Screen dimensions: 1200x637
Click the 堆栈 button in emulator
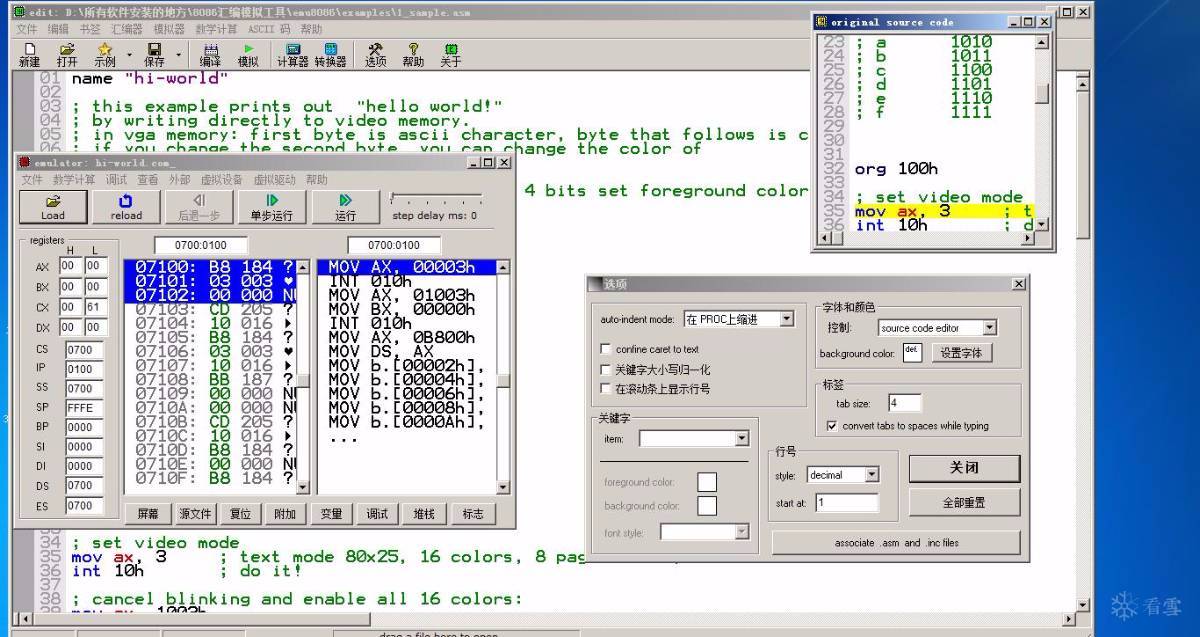[424, 514]
